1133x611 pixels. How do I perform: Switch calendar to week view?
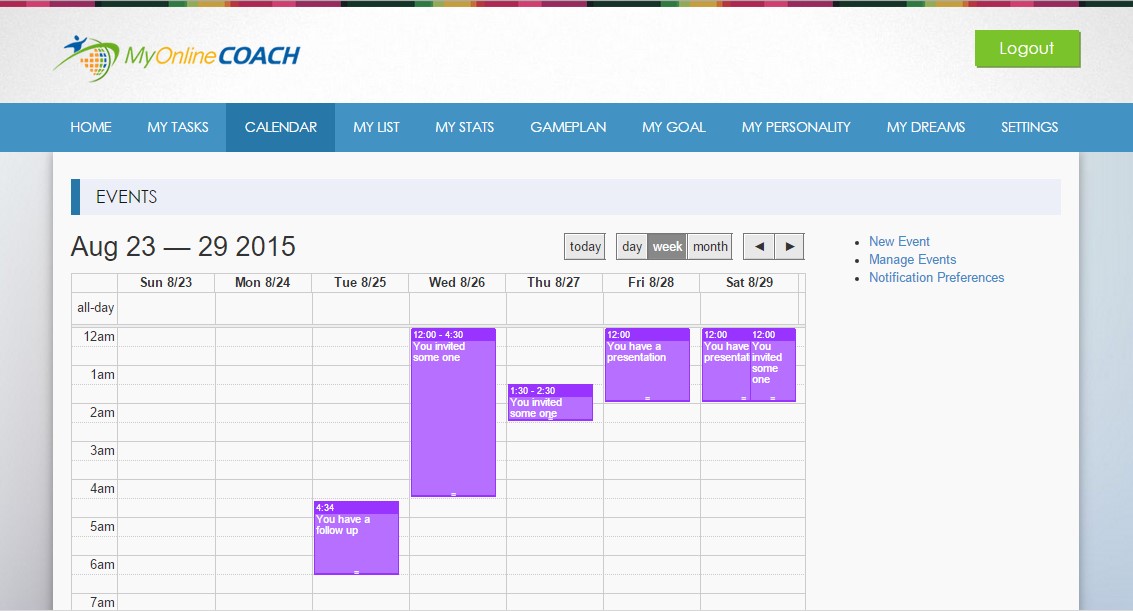point(667,247)
